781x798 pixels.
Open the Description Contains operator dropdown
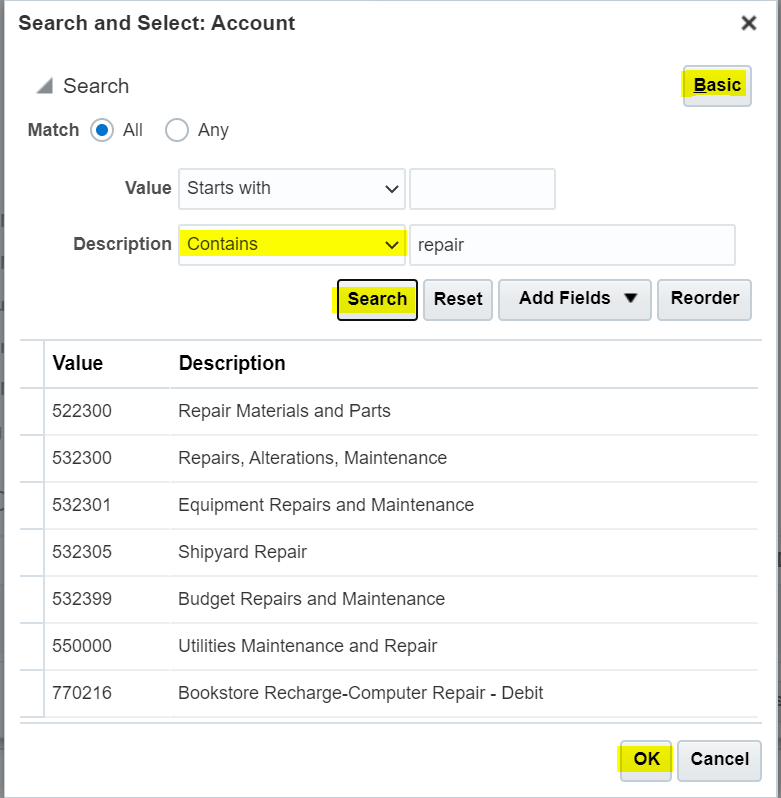coord(292,245)
